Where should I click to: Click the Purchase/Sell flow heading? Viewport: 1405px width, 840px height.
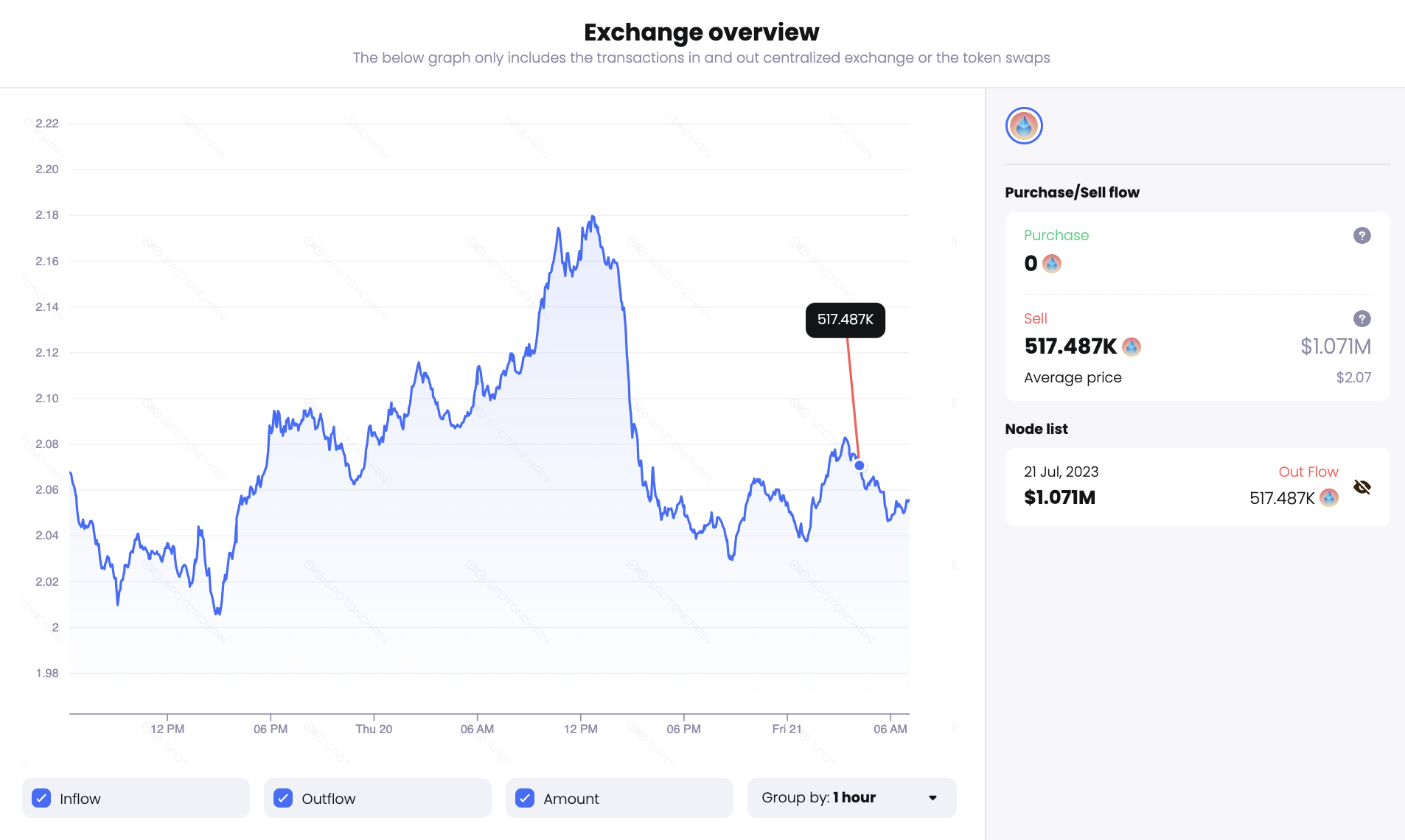click(x=1071, y=192)
